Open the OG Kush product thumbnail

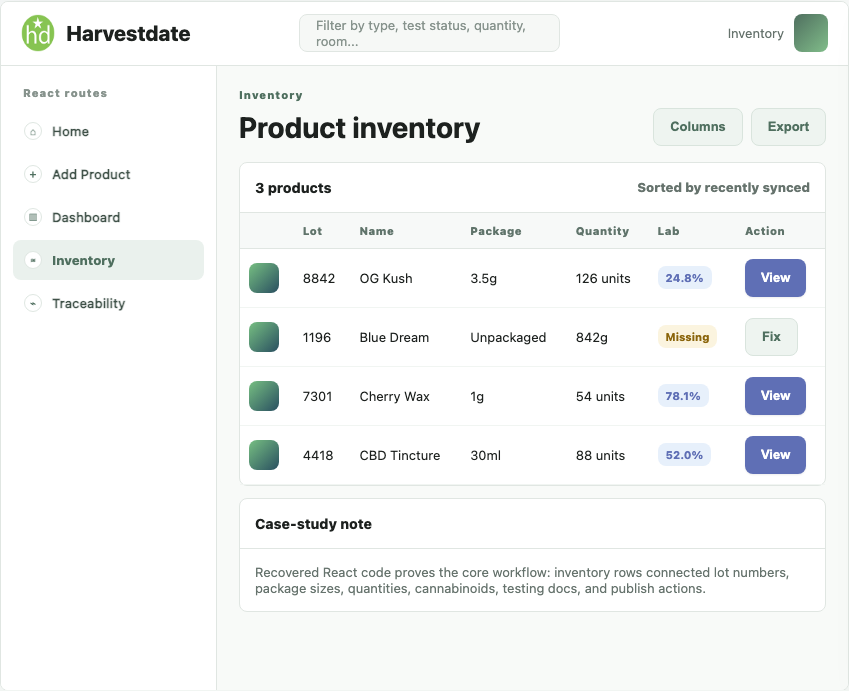click(264, 278)
